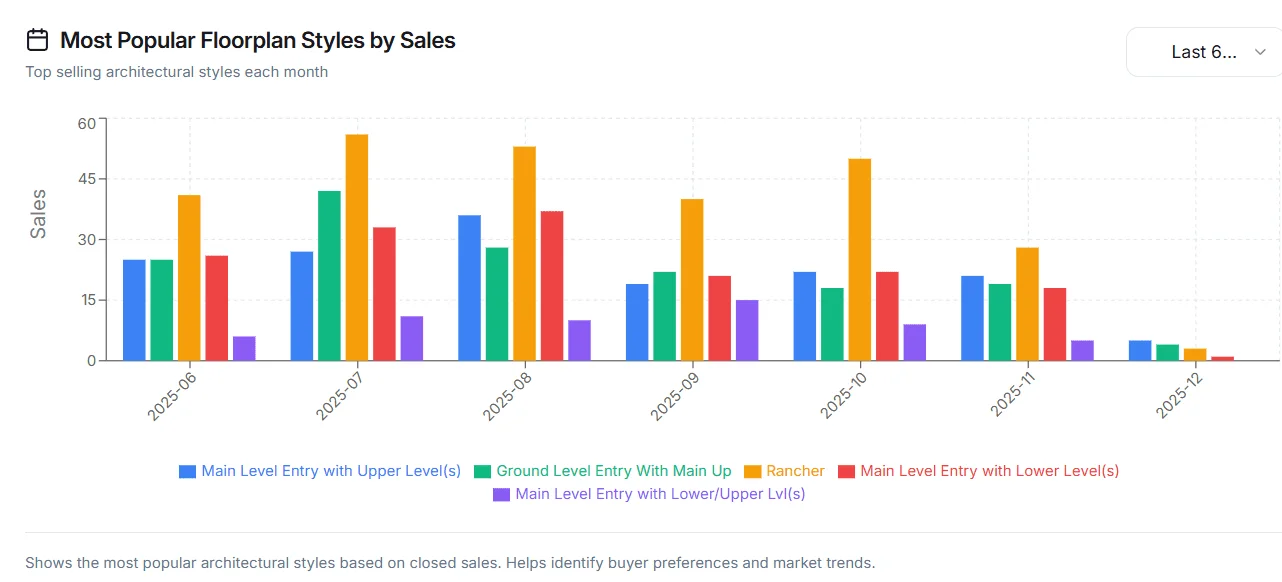Image resolution: width=1282 pixels, height=582 pixels.
Task: Toggle the Rancher legend series
Action: coord(783,471)
